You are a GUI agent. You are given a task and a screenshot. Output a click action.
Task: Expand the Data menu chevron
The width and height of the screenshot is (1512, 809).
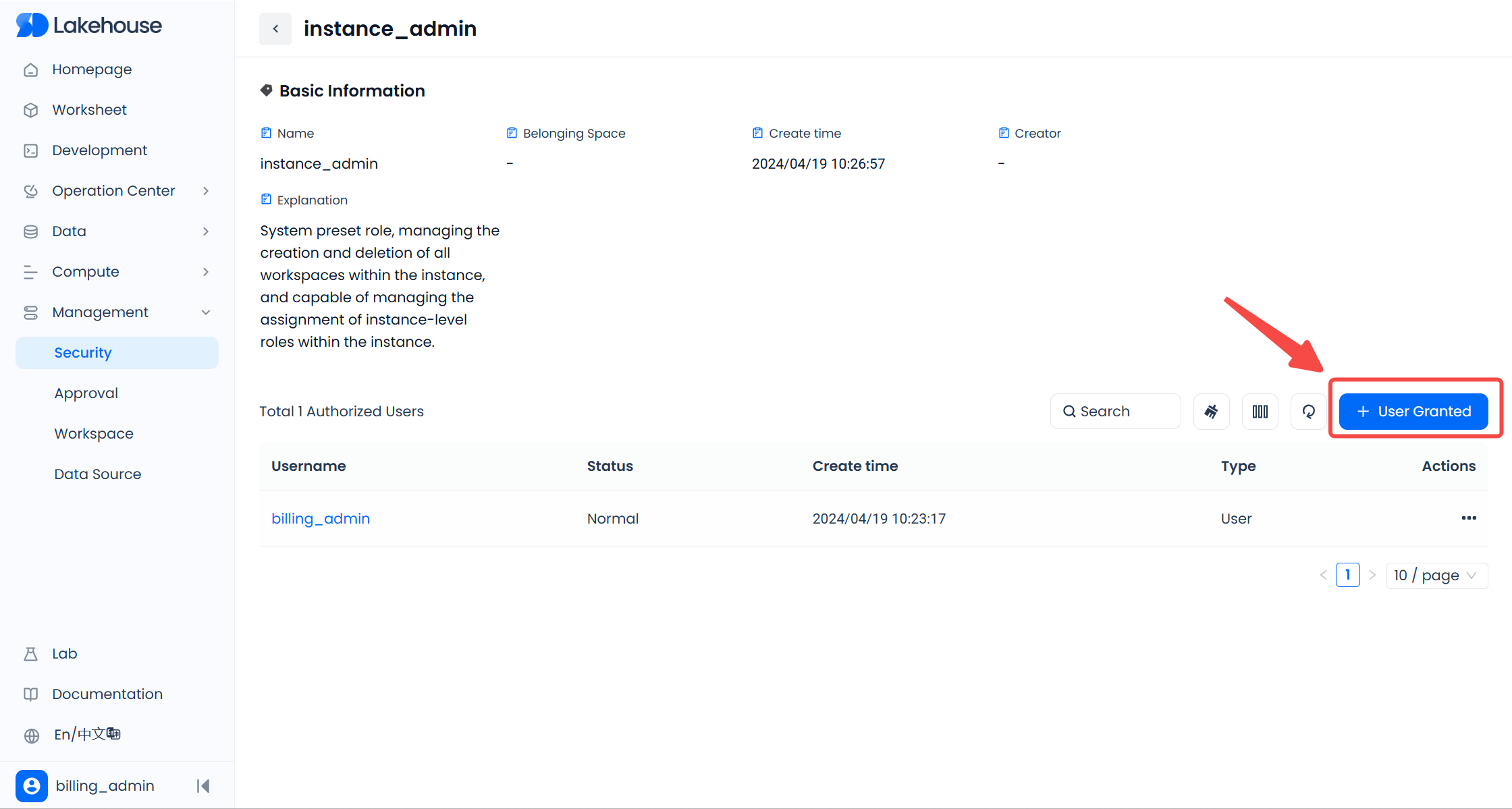point(206,231)
